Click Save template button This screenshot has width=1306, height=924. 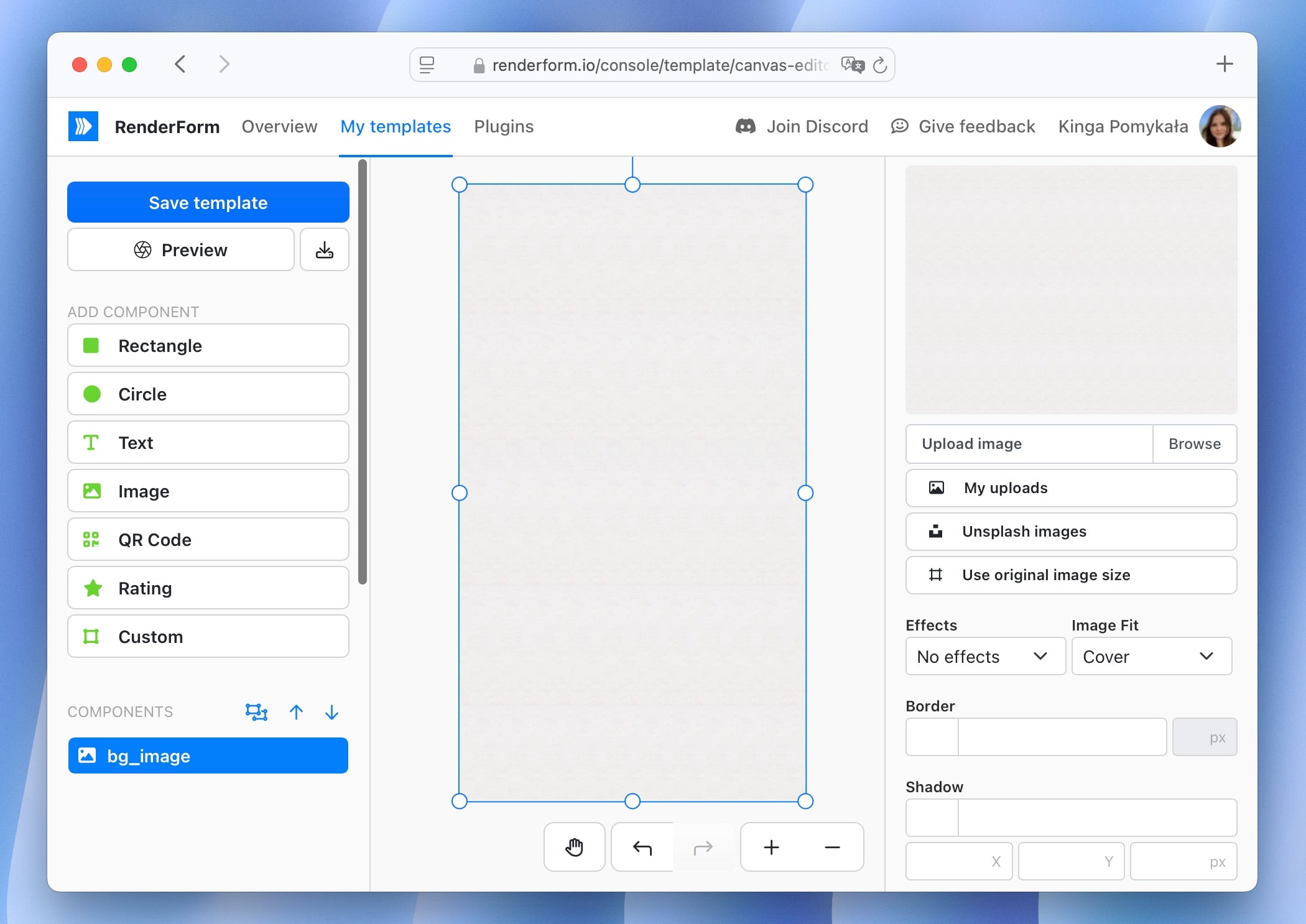(x=208, y=202)
